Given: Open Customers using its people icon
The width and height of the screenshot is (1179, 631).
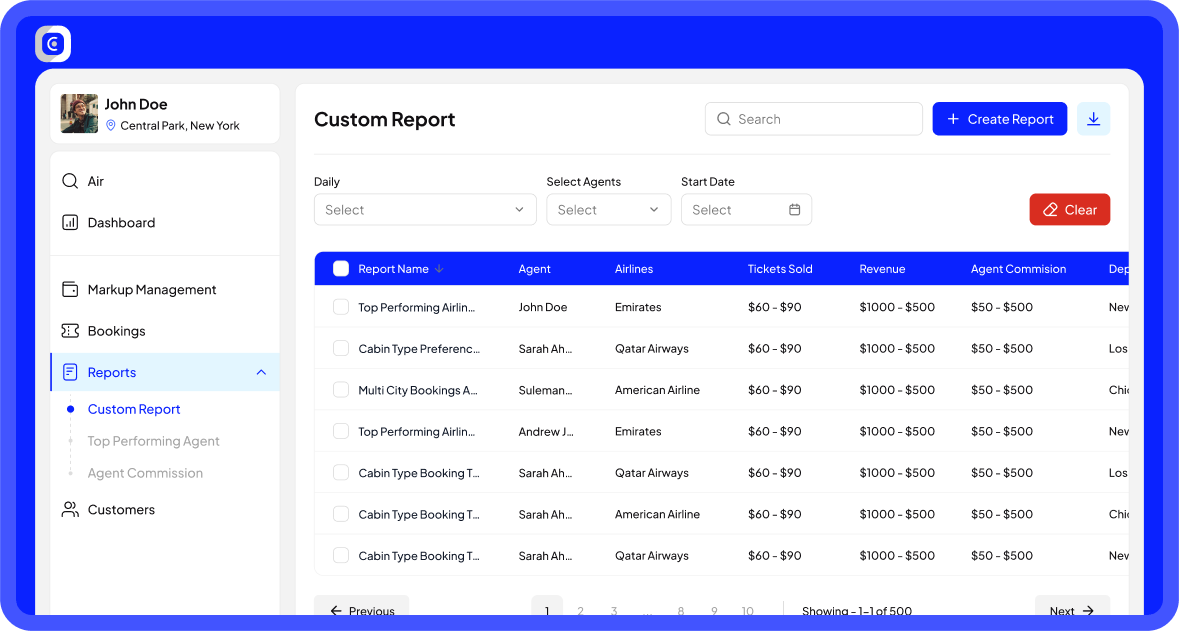Looking at the screenshot, I should tap(69, 509).
